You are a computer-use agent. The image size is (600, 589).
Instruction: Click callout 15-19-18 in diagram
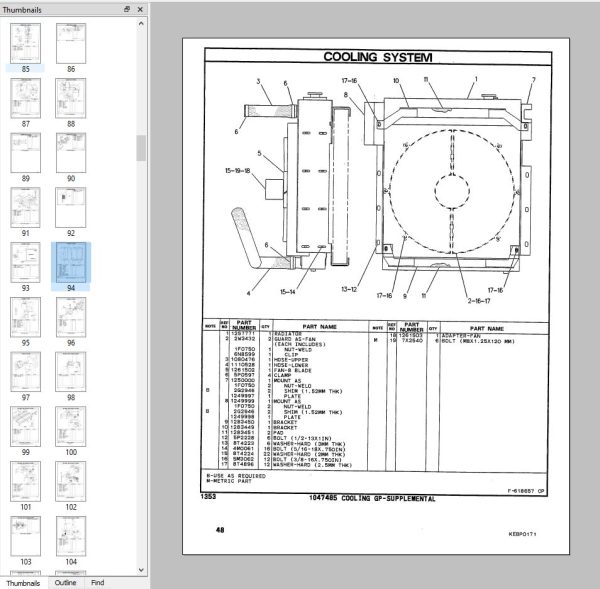(x=238, y=171)
